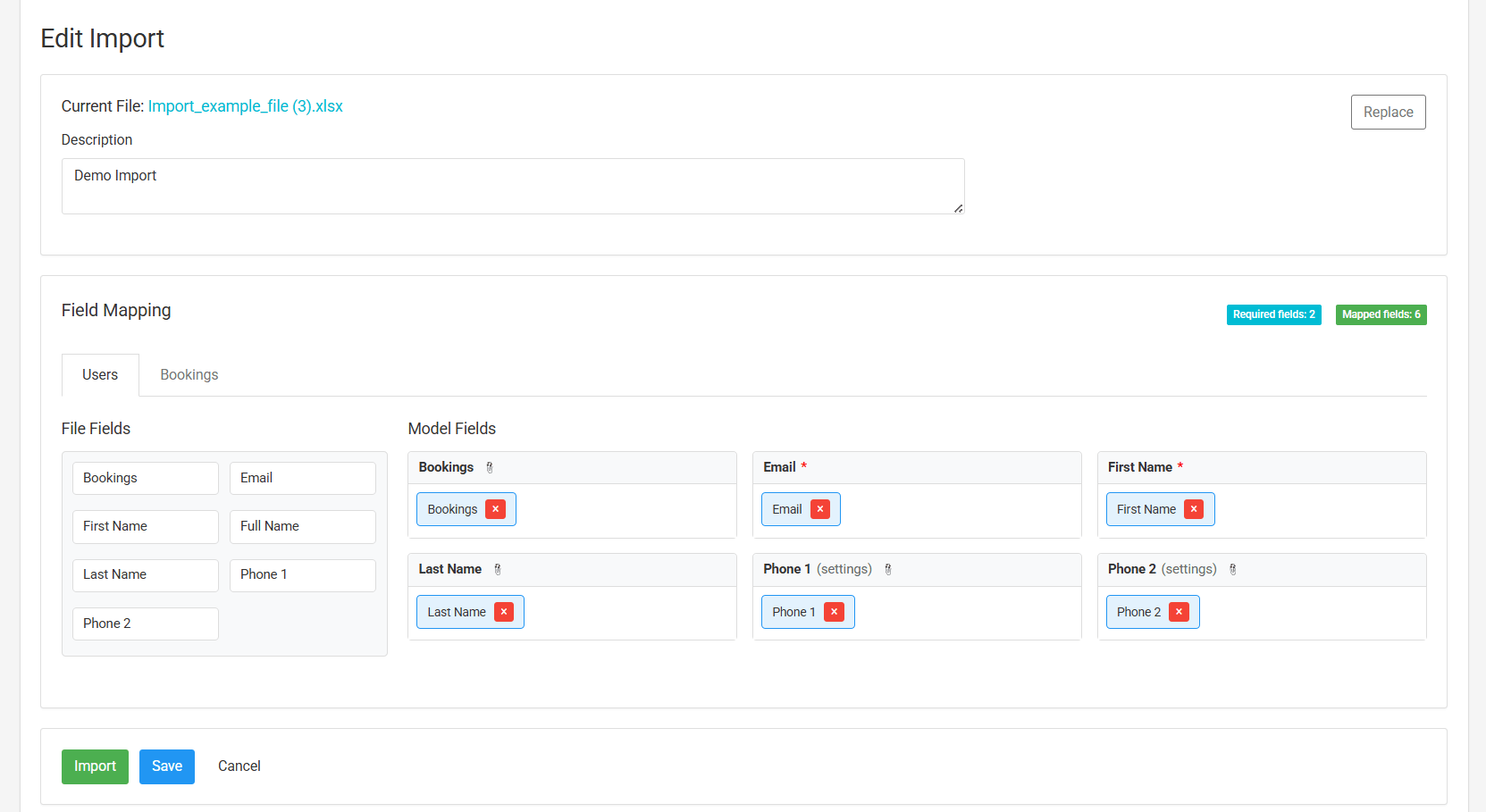This screenshot has width=1486, height=812.
Task: Remove the Bookings mapped field tag
Action: click(495, 509)
